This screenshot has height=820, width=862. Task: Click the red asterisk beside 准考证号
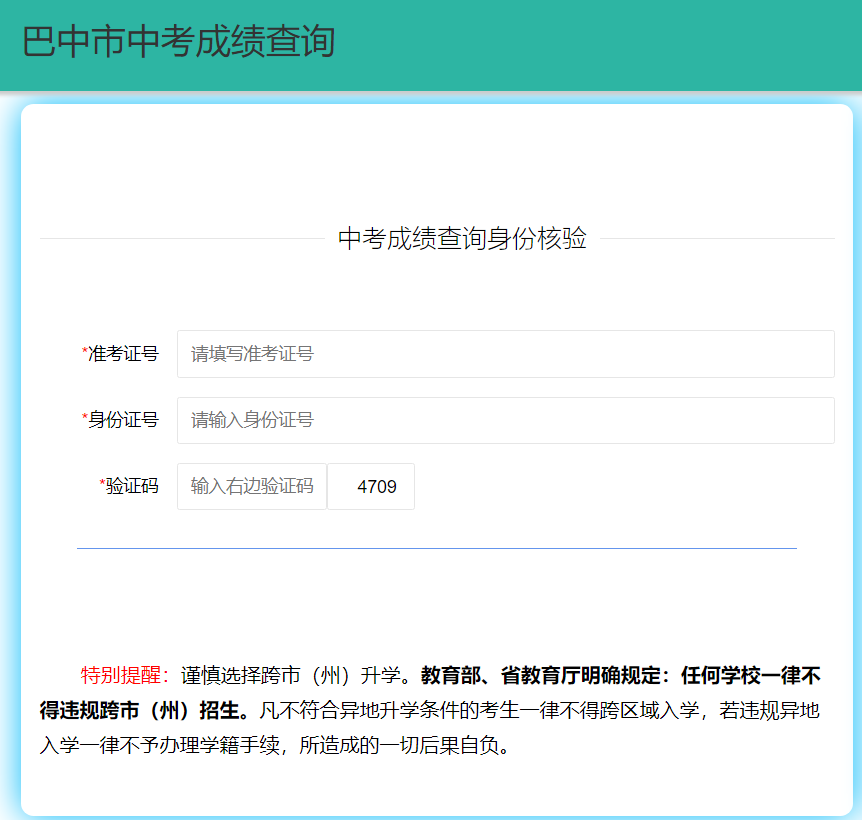[x=85, y=353]
